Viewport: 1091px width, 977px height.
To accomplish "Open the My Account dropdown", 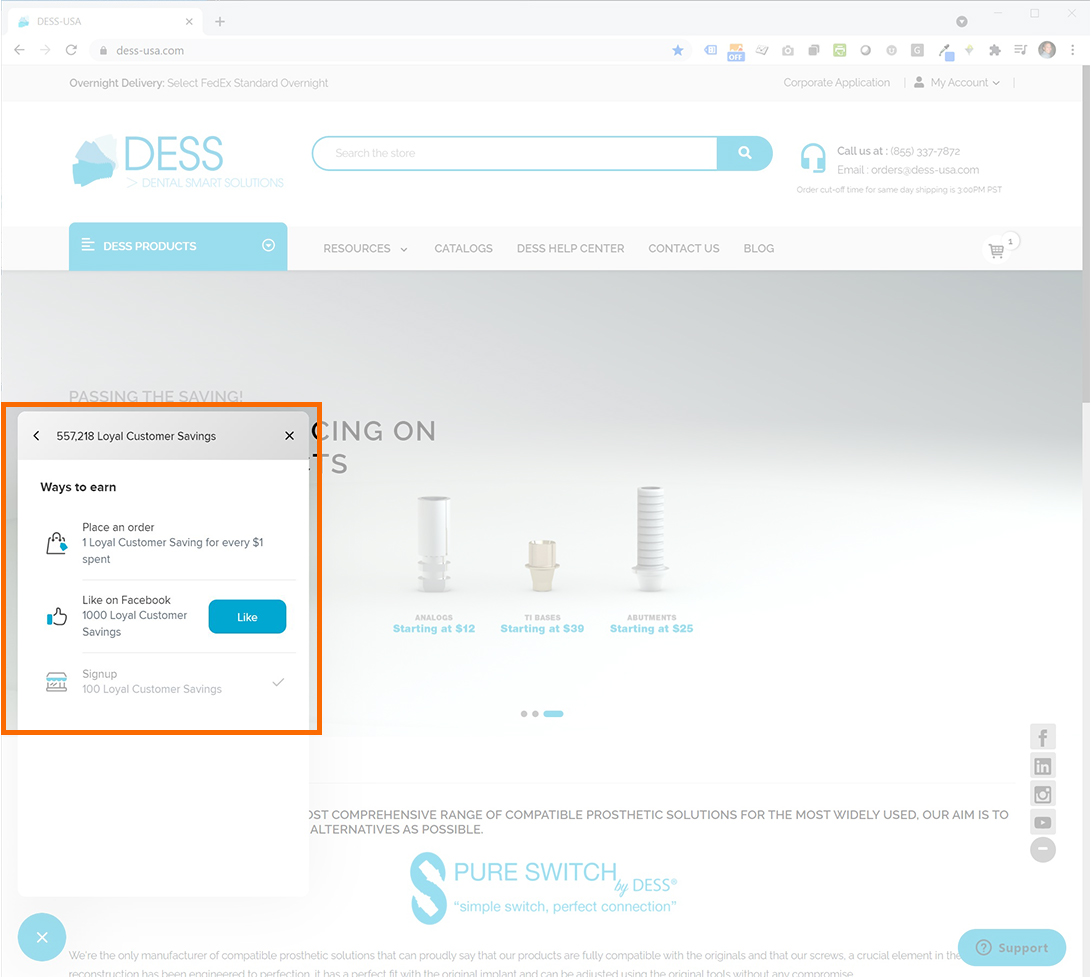I will (x=957, y=82).
